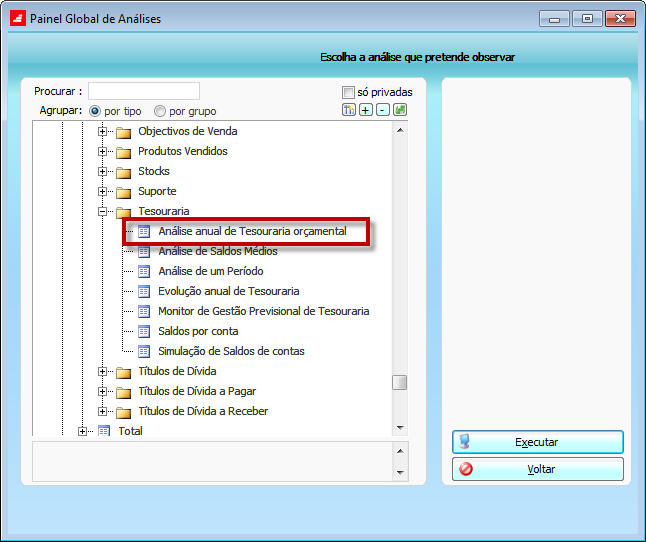Select Evolução anual de Tesouraria entry
The image size is (646, 542).
(x=229, y=291)
